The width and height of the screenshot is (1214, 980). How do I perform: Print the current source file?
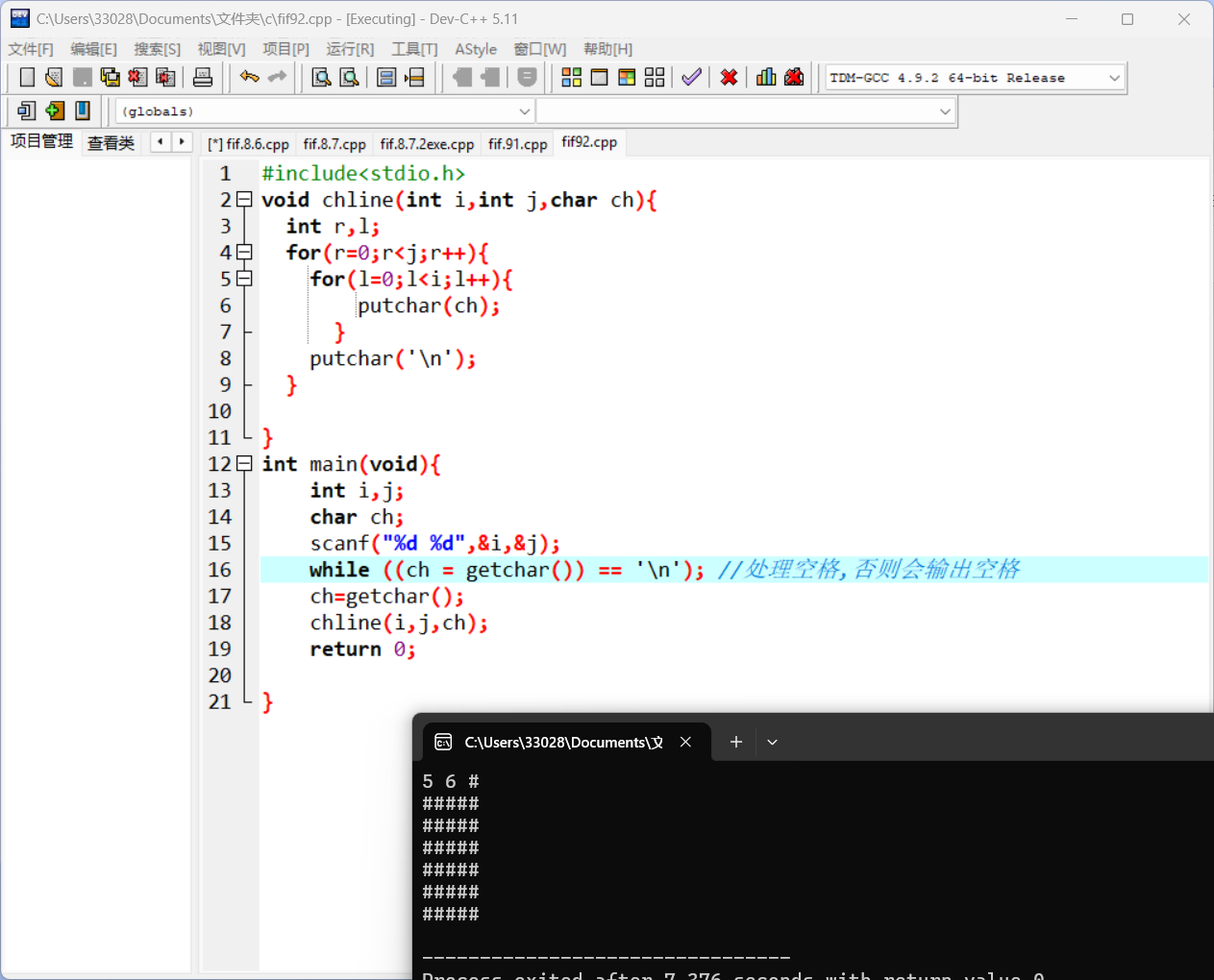tap(203, 78)
